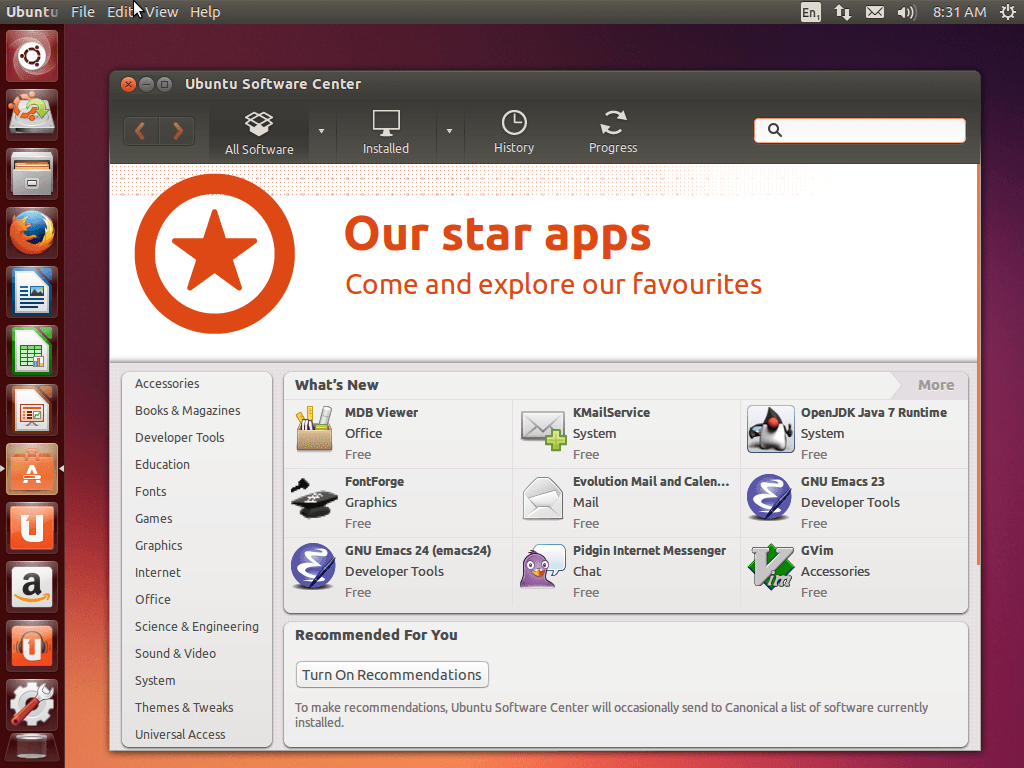Screen dimensions: 1024x768
Task: Launch LibreOffice Impress from the launcher
Action: coord(32,409)
